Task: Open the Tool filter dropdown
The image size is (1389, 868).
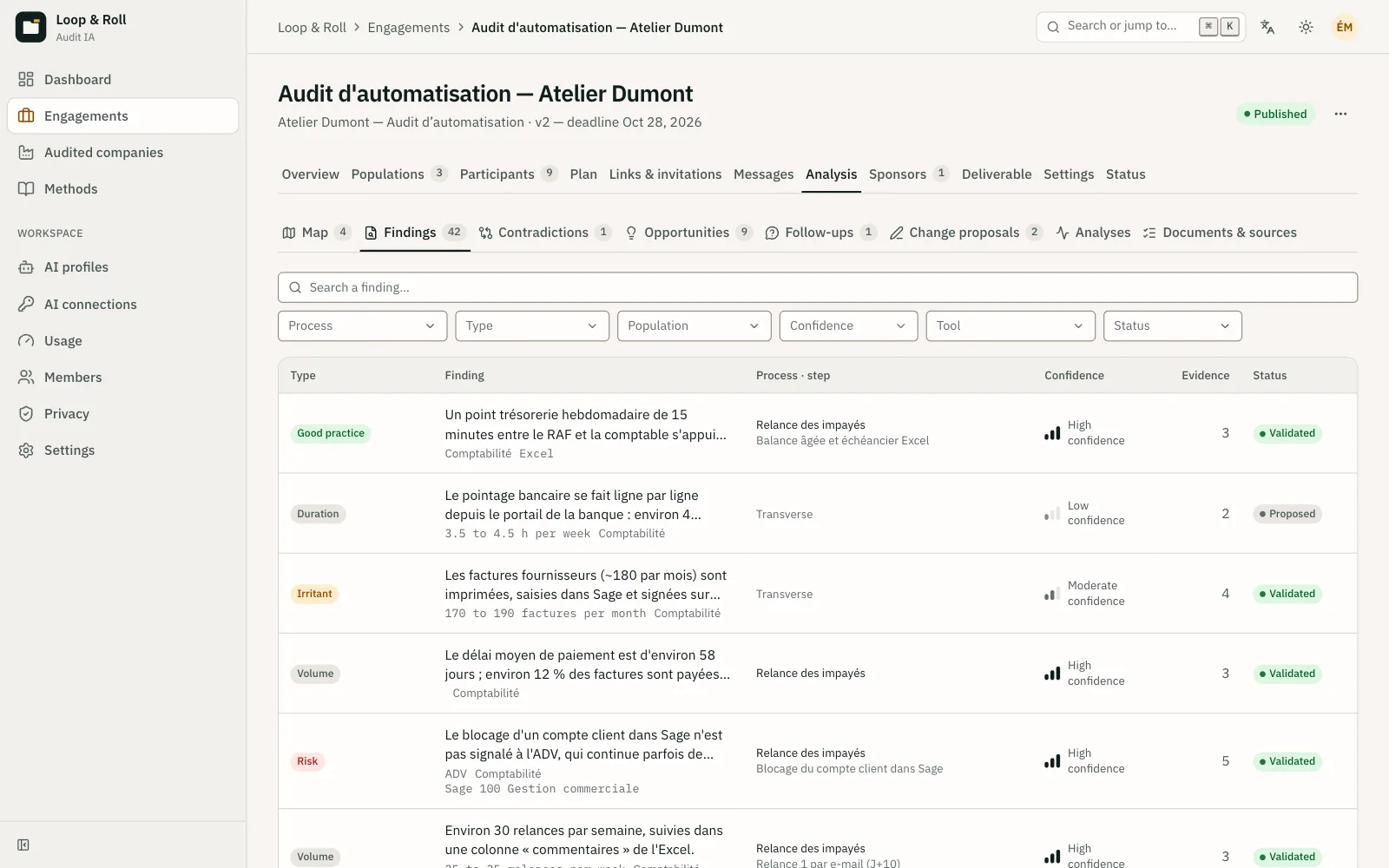Action: tap(1010, 325)
